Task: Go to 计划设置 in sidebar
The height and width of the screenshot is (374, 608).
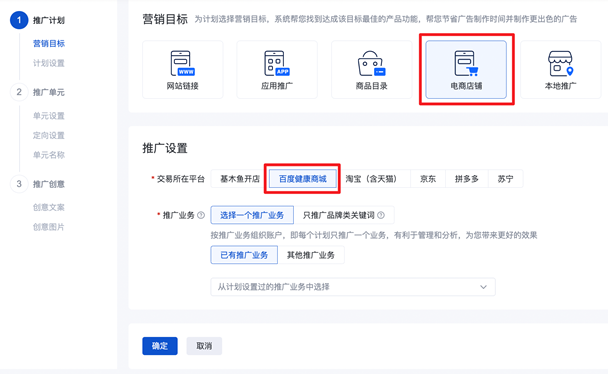Action: [x=48, y=63]
